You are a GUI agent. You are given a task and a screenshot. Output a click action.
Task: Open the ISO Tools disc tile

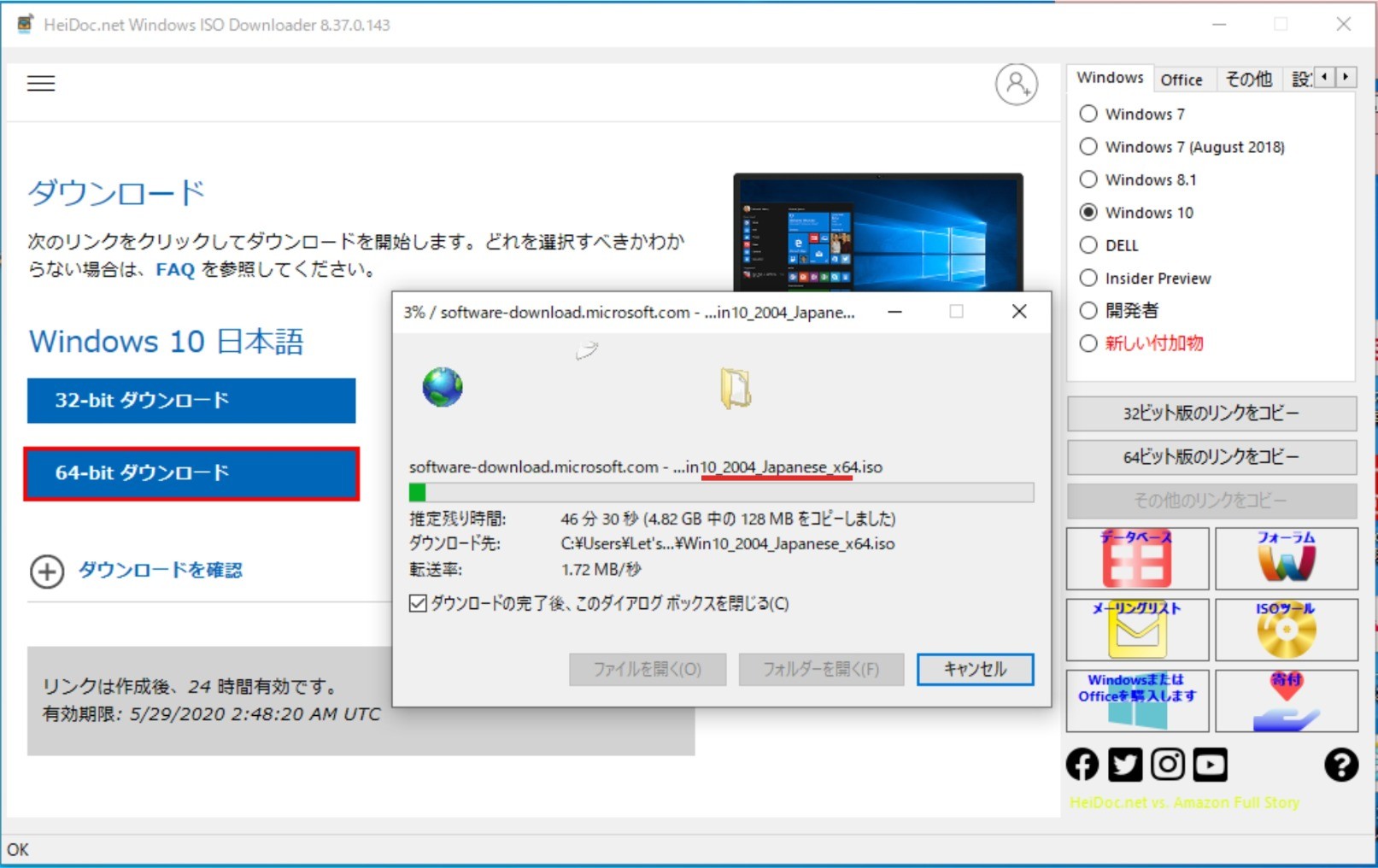point(1286,630)
